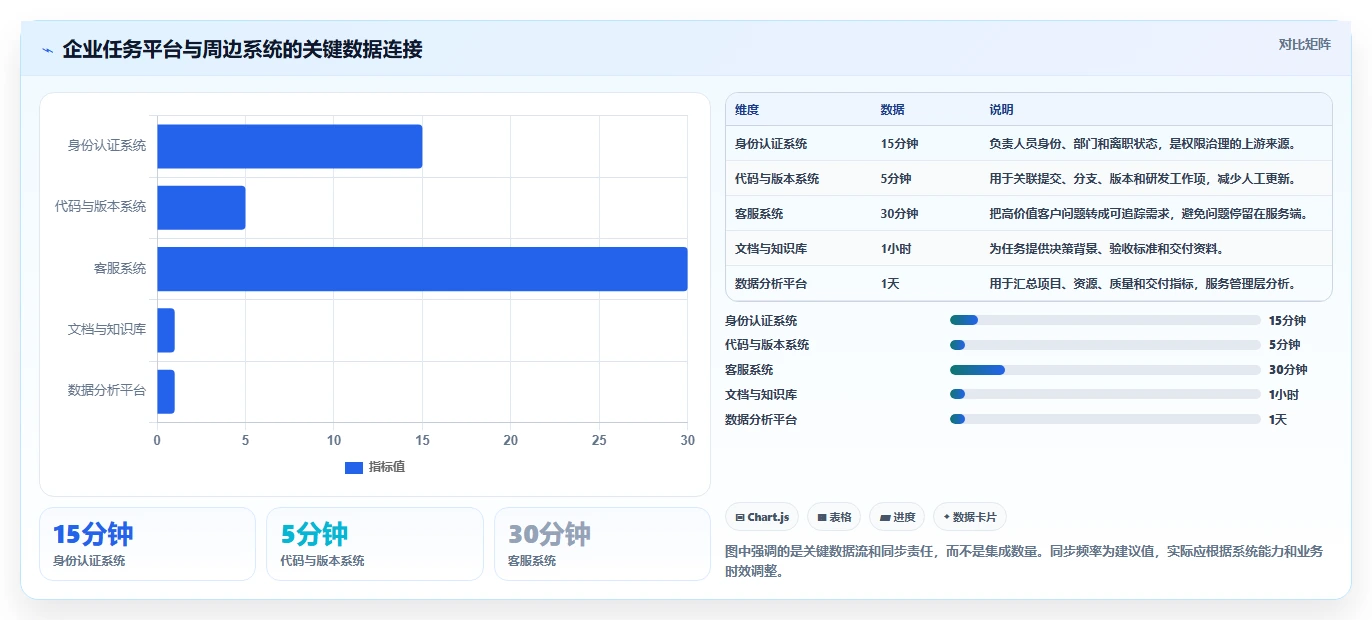Click the 维度 column header
Viewport: 1372px width, 620px height.
(x=747, y=110)
